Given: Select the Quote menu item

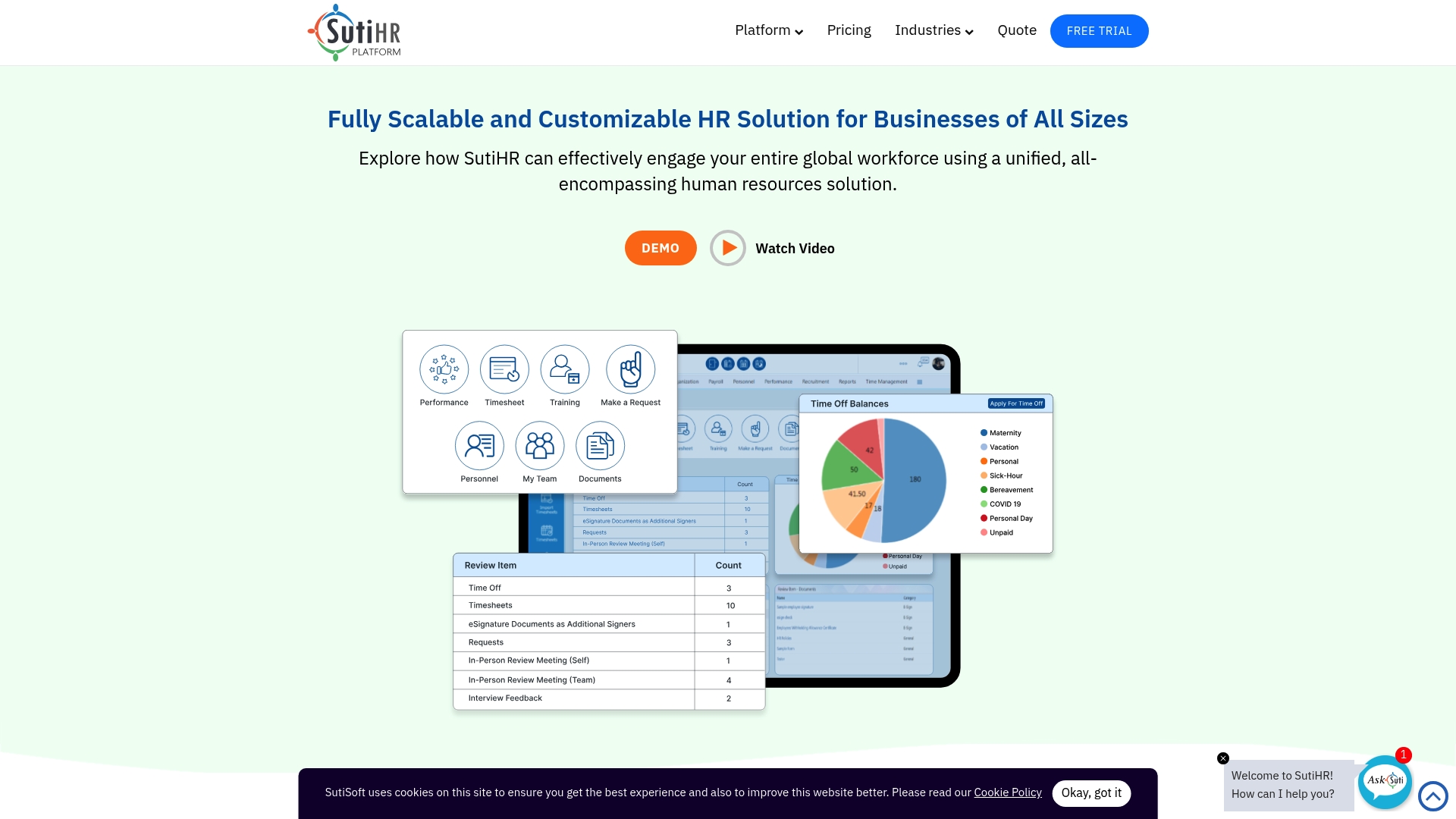Looking at the screenshot, I should (x=1017, y=30).
